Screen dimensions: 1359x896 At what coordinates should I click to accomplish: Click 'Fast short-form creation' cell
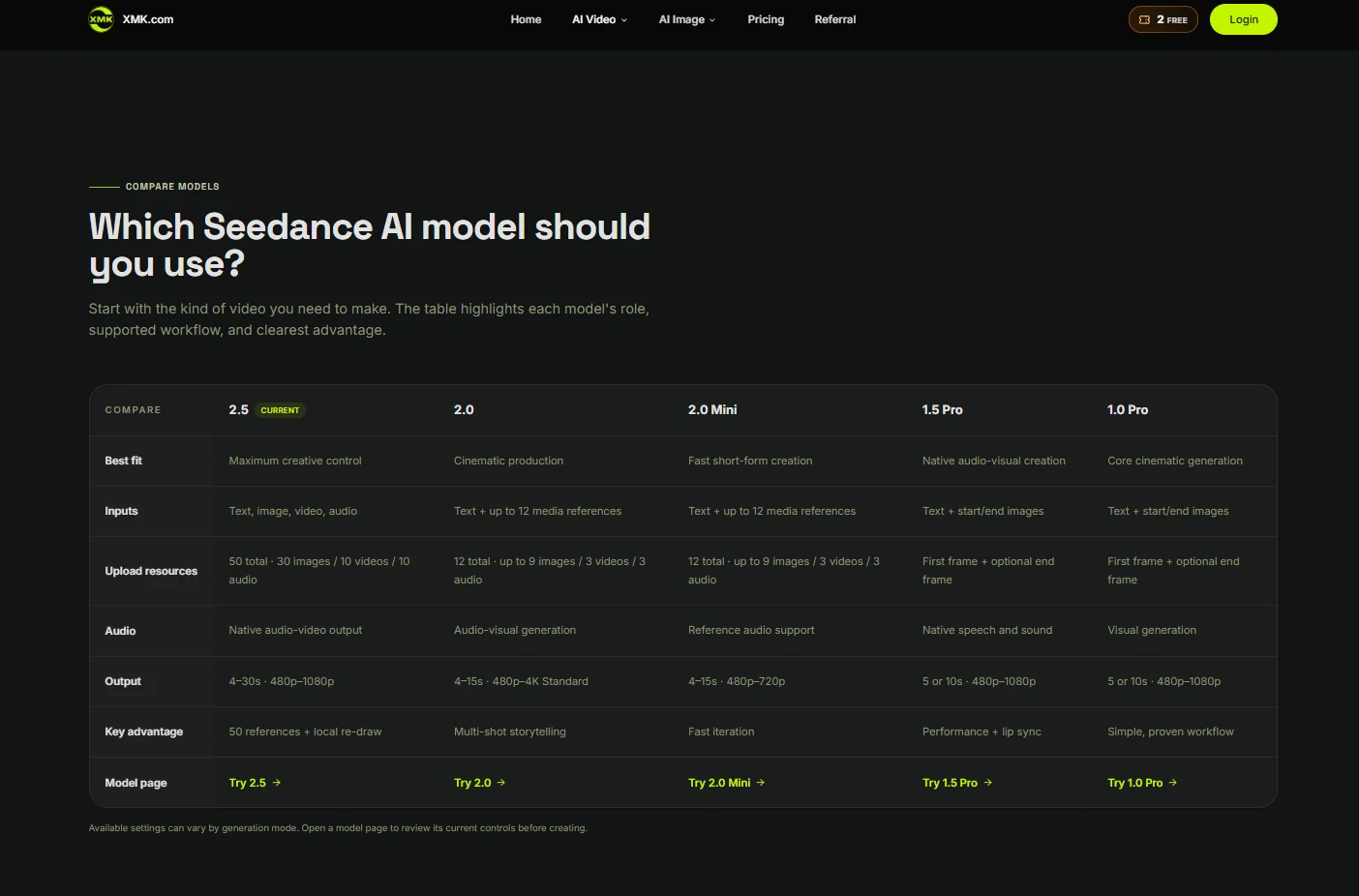pyautogui.click(x=750, y=461)
